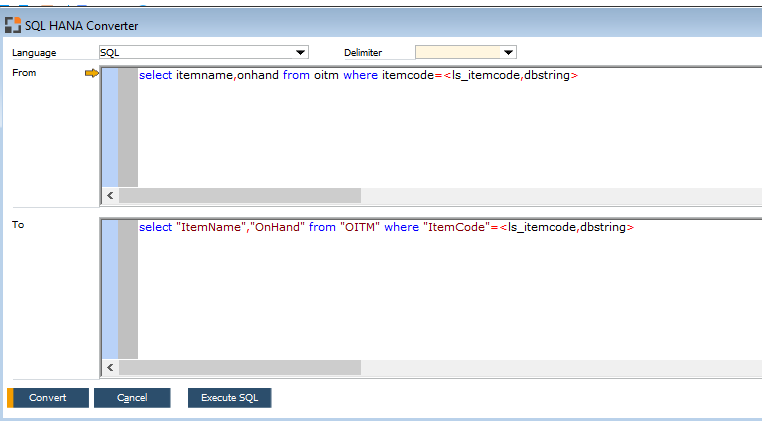The image size is (762, 421).
Task: Run the query with Execute SQL
Action: [229, 398]
